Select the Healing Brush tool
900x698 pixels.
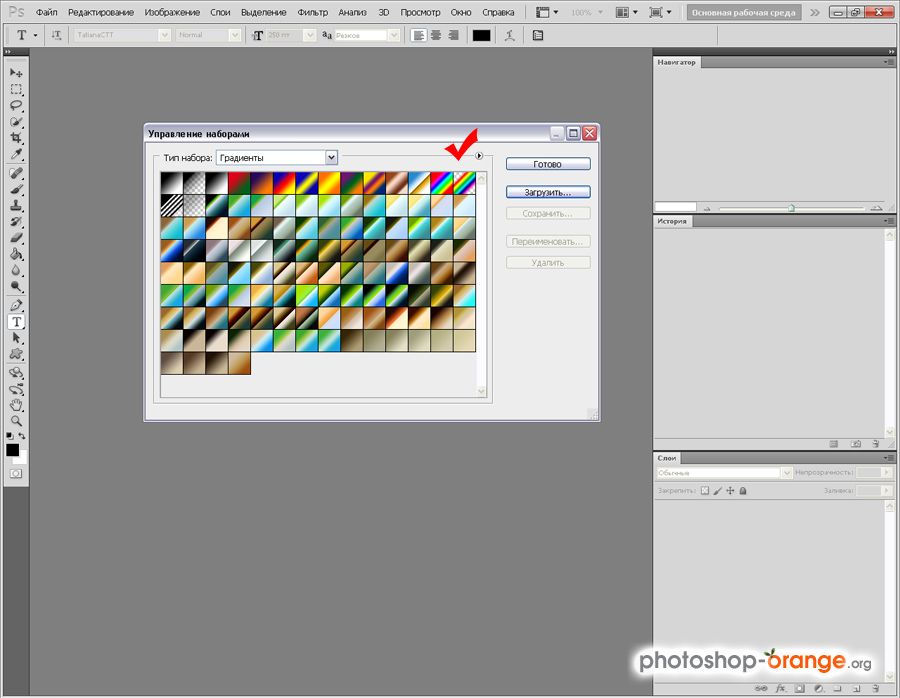[x=16, y=173]
